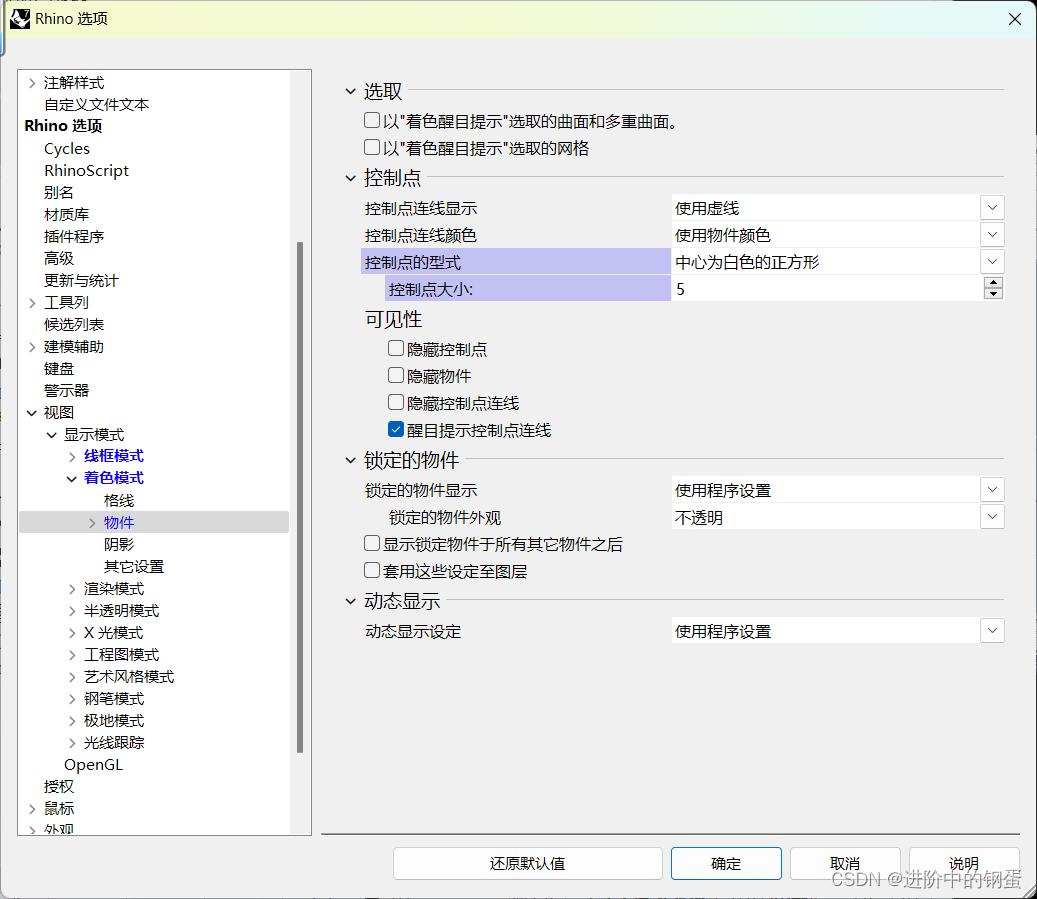Click the Rhino logo icon in title bar
Screen dimensions: 1037x899
(20, 19)
